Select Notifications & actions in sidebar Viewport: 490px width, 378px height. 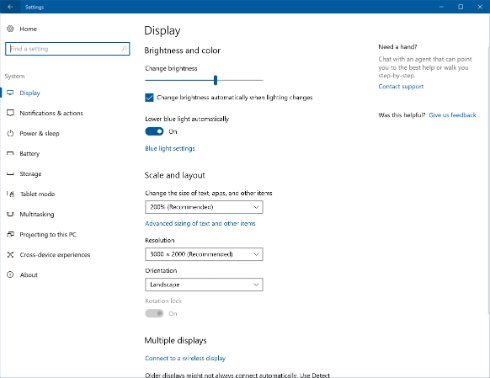tap(51, 113)
